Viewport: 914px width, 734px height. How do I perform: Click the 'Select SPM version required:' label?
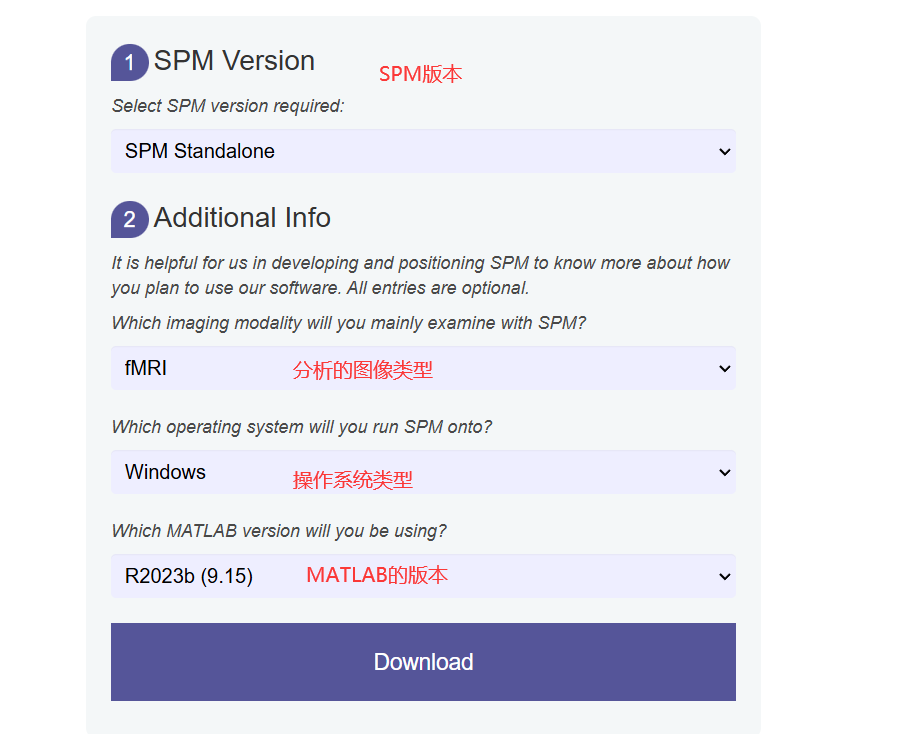click(x=228, y=106)
